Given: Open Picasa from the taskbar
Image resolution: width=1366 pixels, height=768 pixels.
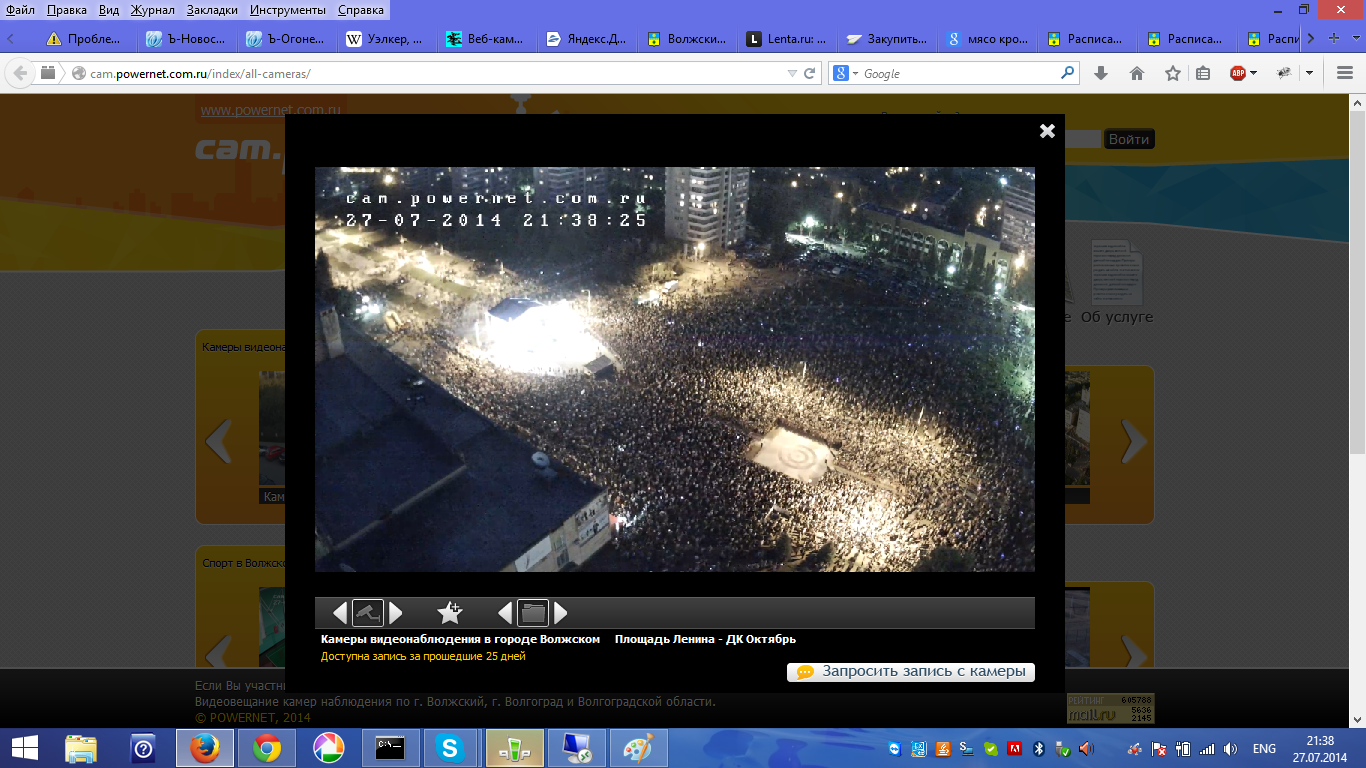Looking at the screenshot, I should coord(328,748).
